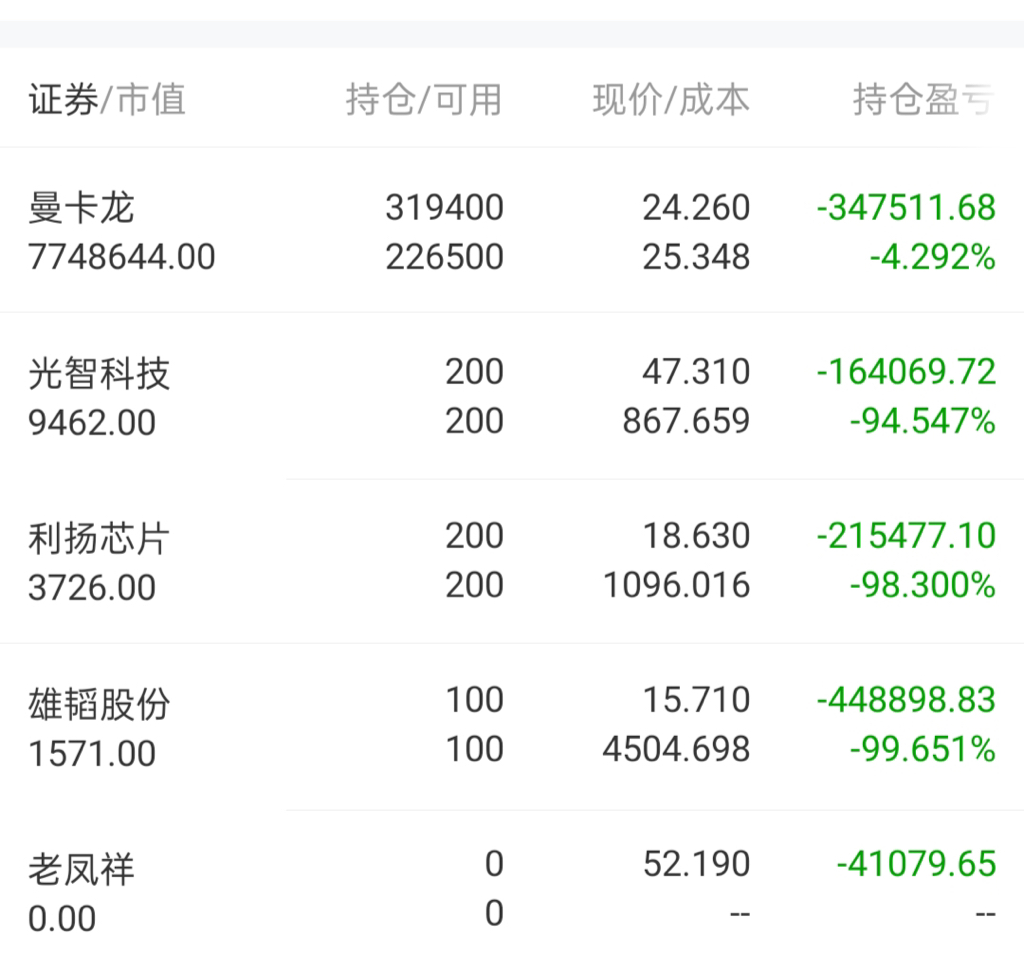Viewport: 1024px width, 972px height.
Task: Open the 老凤祥 stock holding
Action: [x=512, y=891]
